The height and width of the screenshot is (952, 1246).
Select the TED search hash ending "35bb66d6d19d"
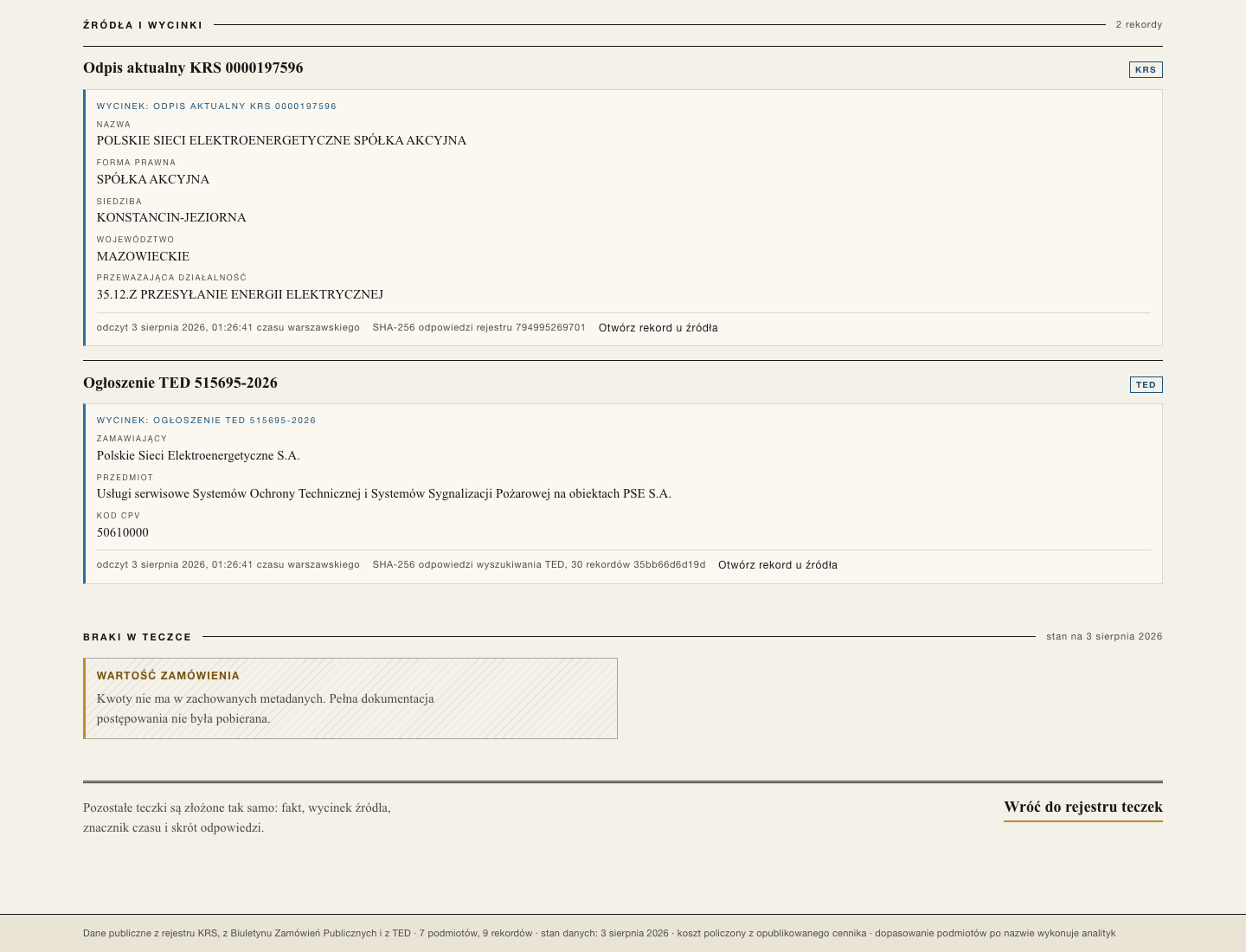click(539, 565)
